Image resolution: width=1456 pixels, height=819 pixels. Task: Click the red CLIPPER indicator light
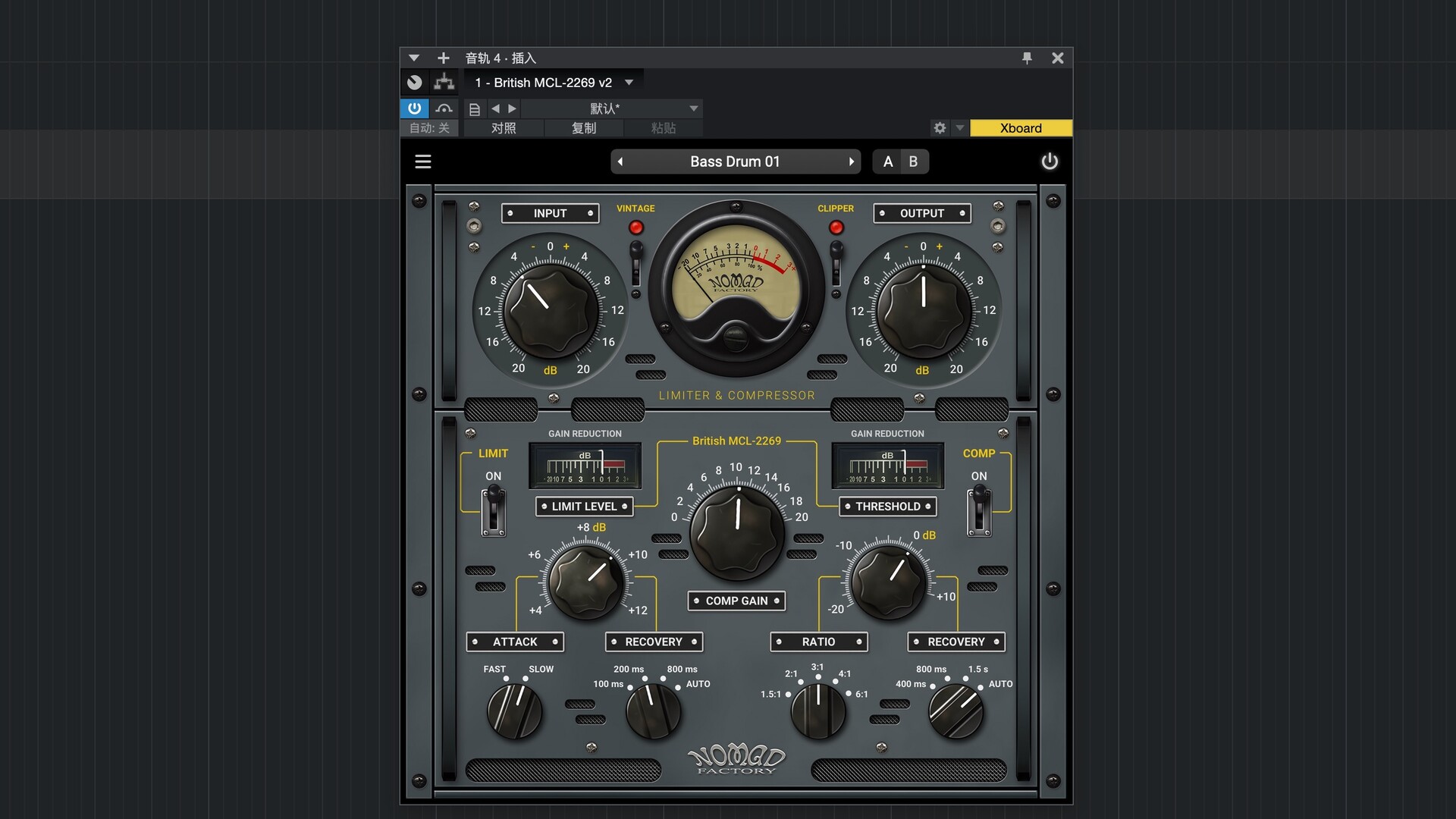tap(836, 227)
